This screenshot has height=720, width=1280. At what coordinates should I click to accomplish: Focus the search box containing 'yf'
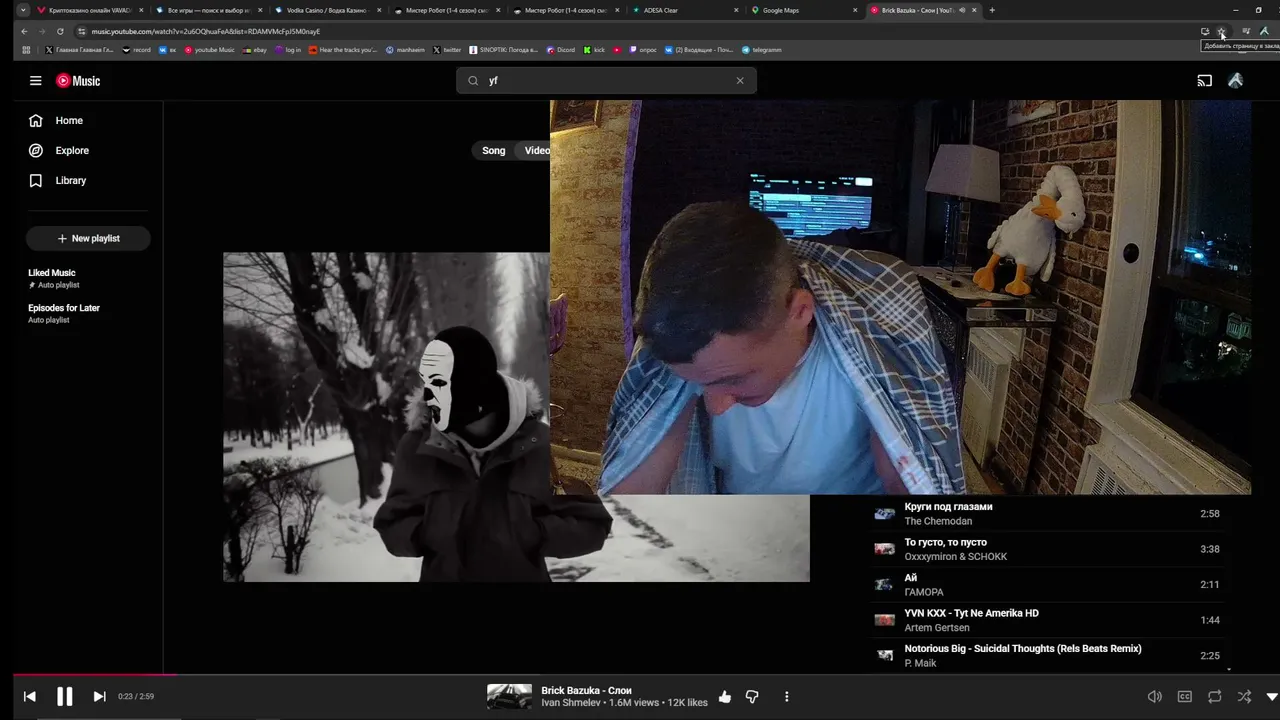(606, 81)
